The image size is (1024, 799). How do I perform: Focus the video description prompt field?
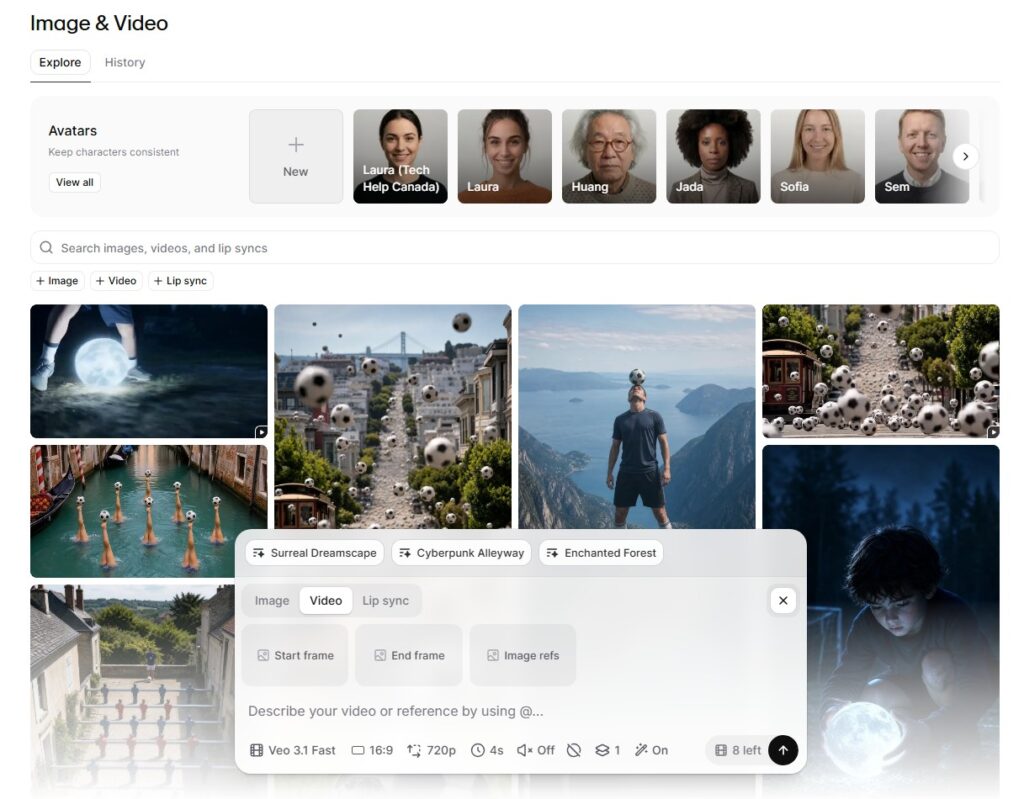click(x=520, y=711)
